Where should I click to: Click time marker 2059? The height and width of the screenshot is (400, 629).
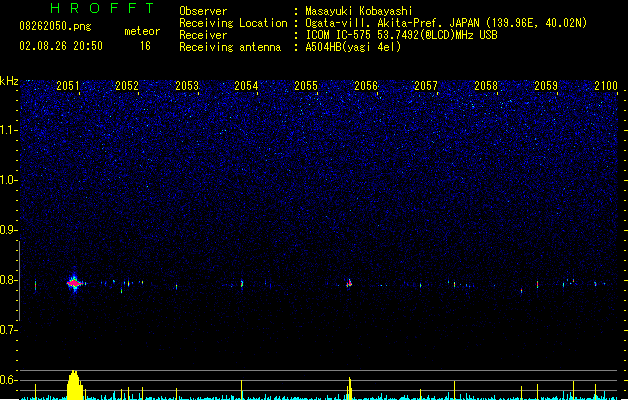tap(546, 86)
